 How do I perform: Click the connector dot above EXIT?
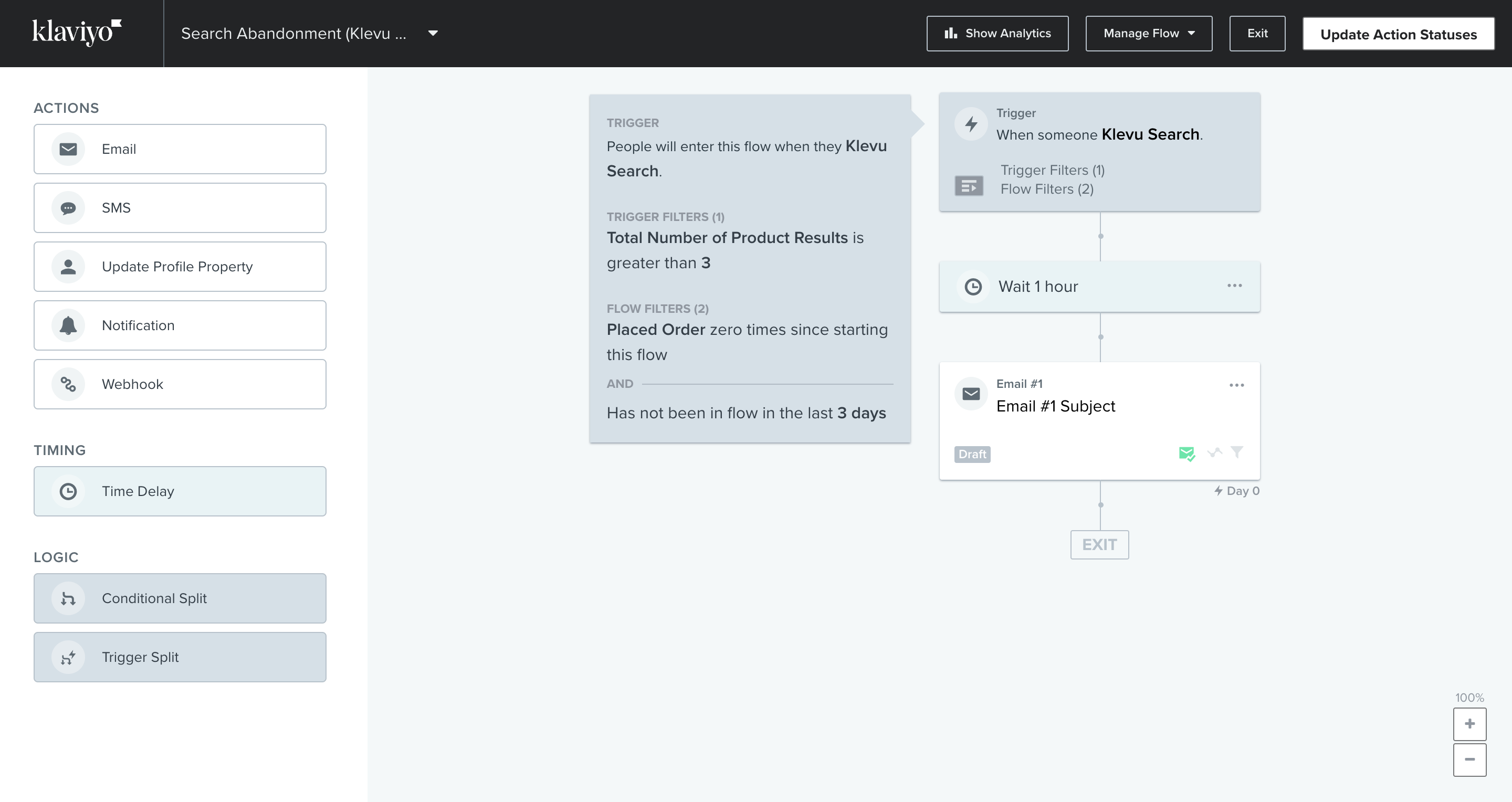click(x=1100, y=504)
